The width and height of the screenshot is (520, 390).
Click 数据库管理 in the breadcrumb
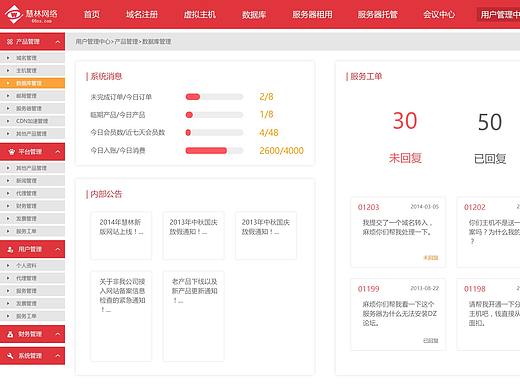click(x=157, y=42)
